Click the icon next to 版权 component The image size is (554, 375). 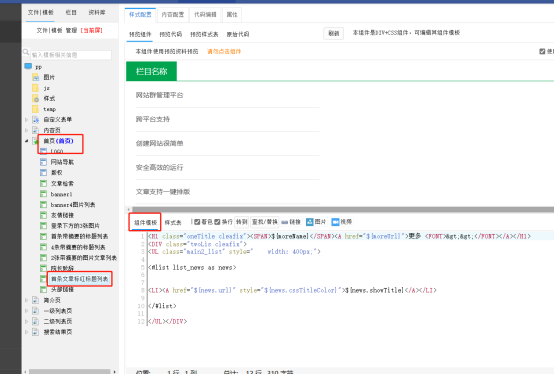point(43,172)
